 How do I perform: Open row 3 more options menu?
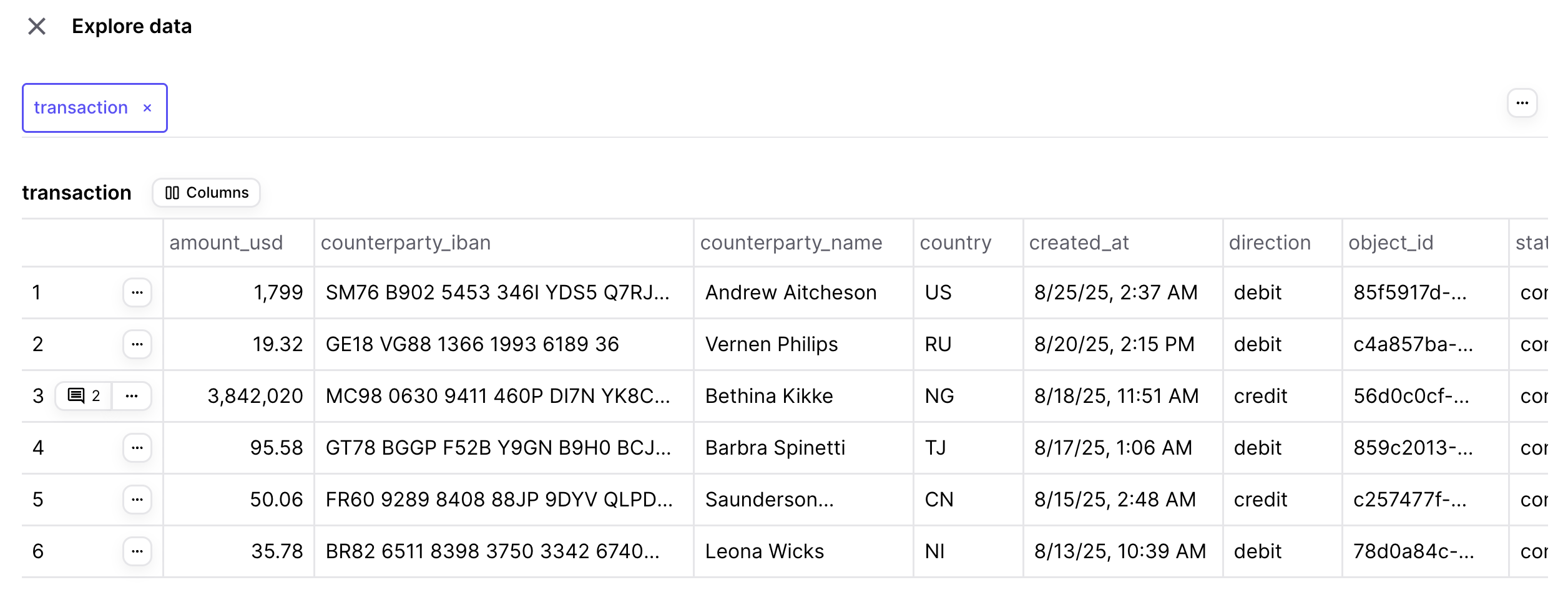click(132, 396)
